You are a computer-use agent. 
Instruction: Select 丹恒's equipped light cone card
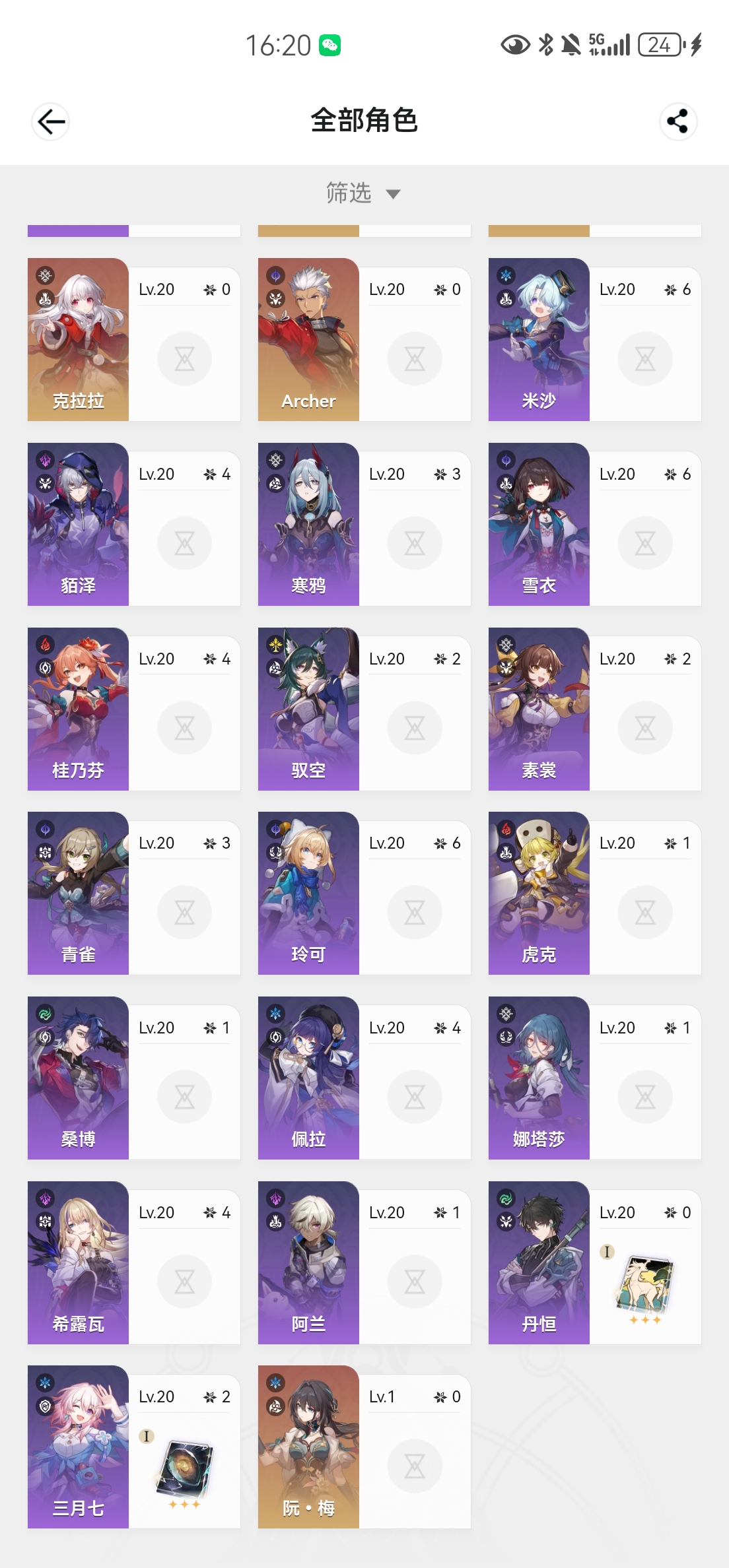click(644, 1284)
